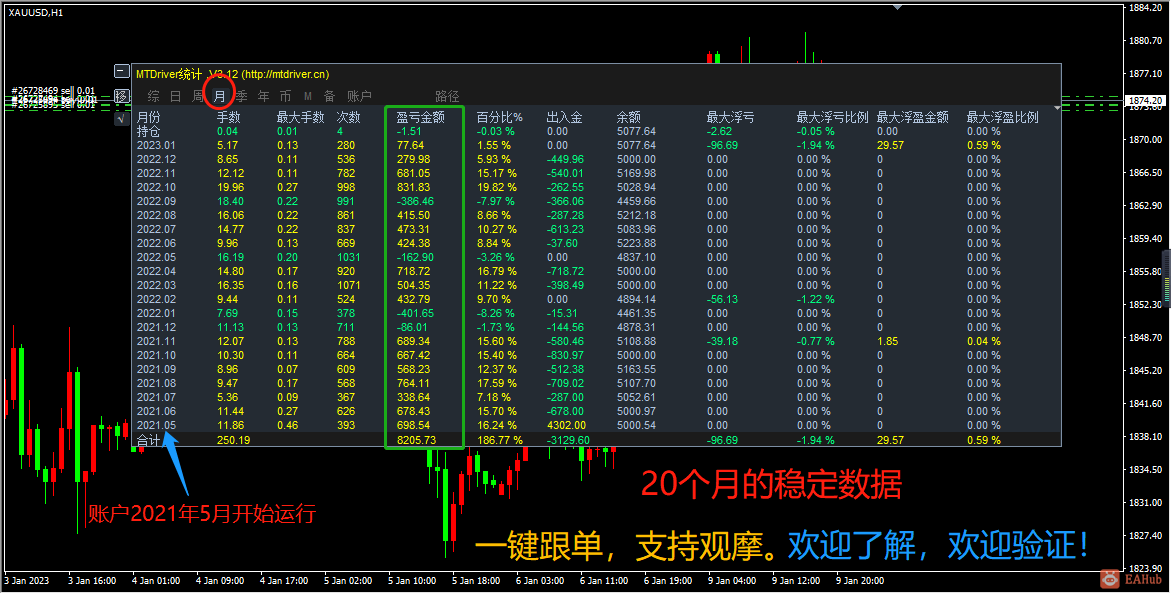
Task: Select the 币 currency stats icon
Action: pos(285,95)
